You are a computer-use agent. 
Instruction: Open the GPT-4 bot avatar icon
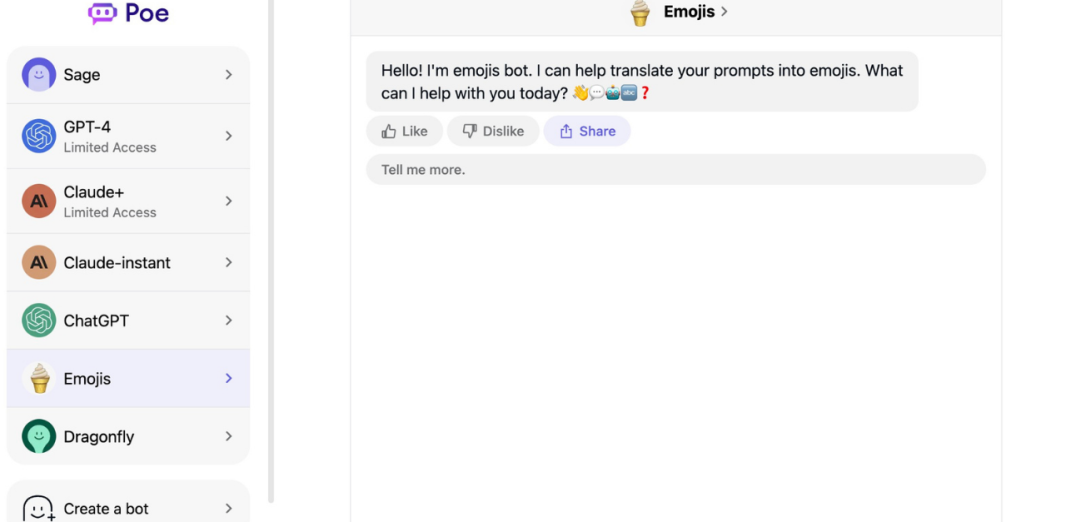click(x=39, y=136)
